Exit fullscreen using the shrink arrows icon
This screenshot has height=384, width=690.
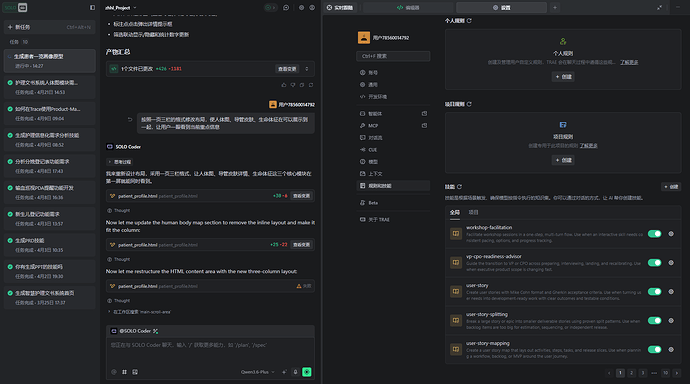coord(659,7)
